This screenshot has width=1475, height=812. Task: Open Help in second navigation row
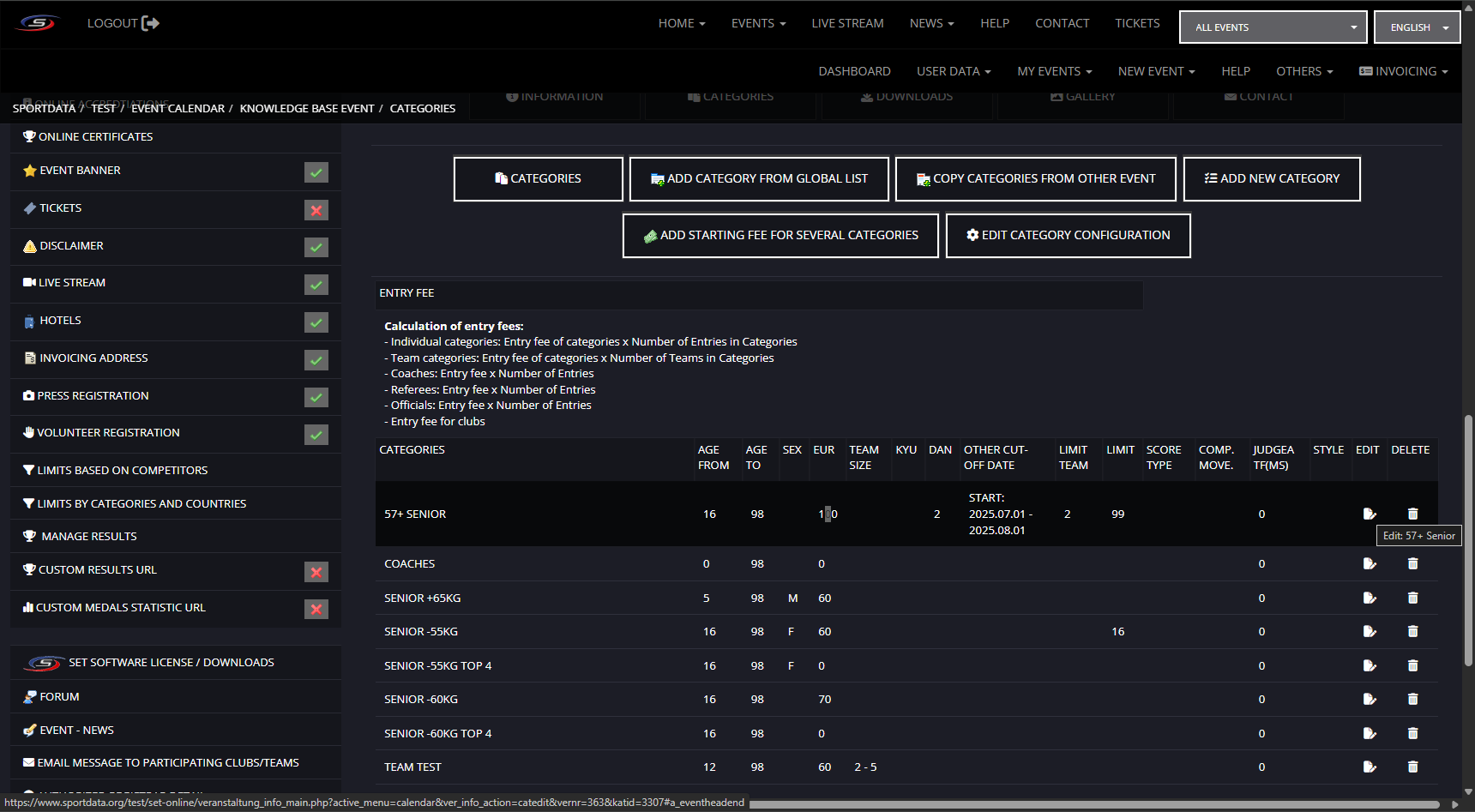(x=1236, y=71)
